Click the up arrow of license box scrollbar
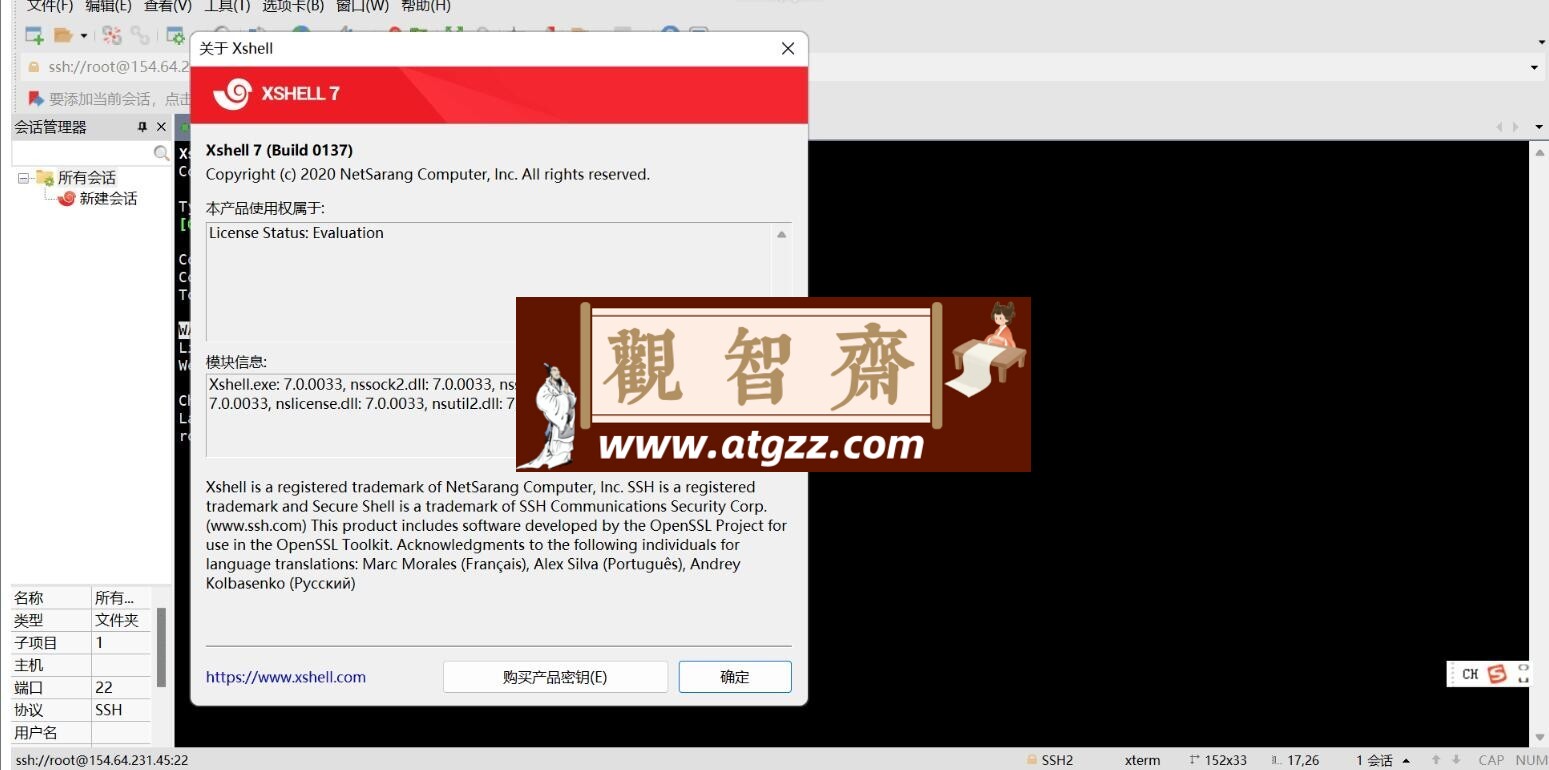 click(782, 234)
